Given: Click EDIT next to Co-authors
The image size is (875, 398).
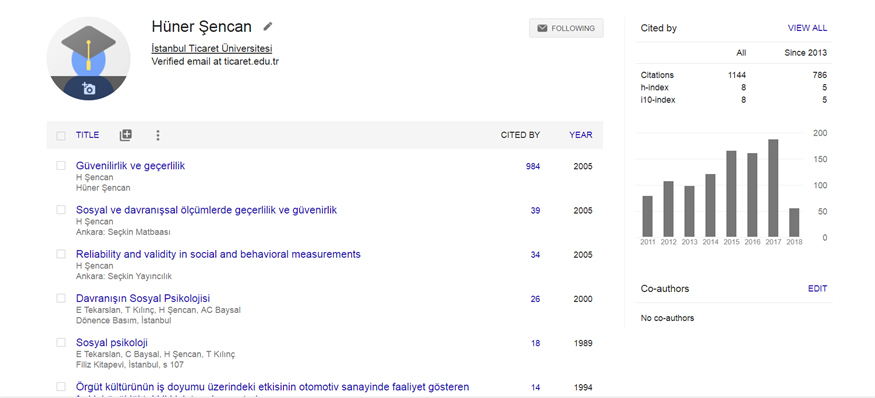Looking at the screenshot, I should click(x=818, y=289).
